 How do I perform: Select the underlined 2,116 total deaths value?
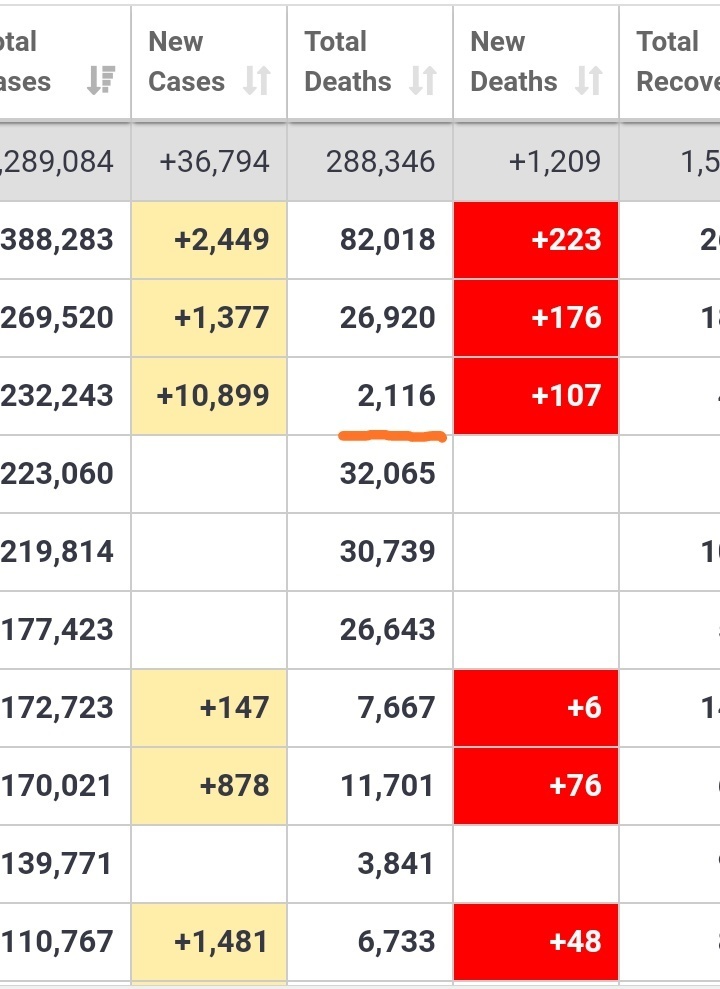pyautogui.click(x=396, y=396)
